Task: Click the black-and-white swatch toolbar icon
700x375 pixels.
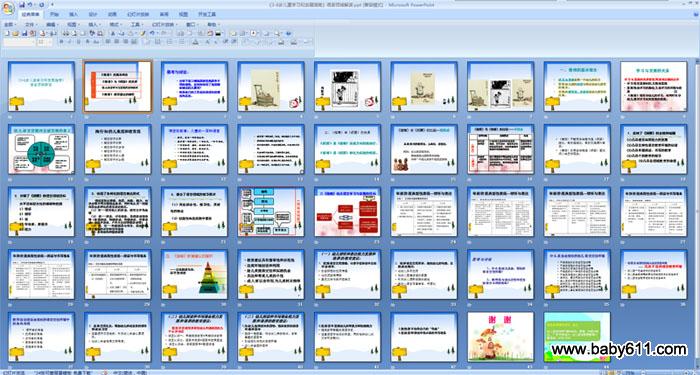Action: coord(218,33)
